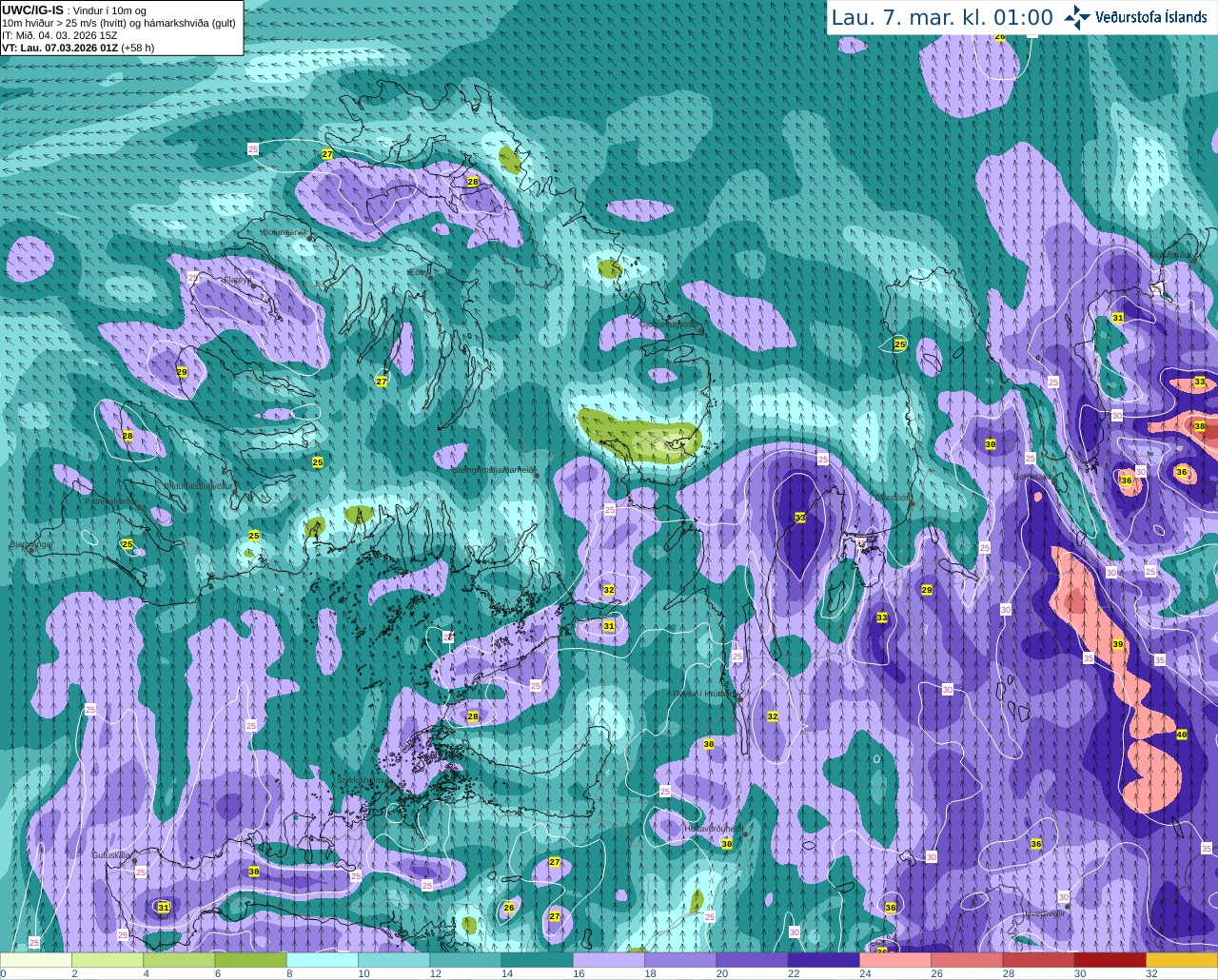
Task: Click the dark red 30–32 m/s legend swatch
Action: (1110, 960)
